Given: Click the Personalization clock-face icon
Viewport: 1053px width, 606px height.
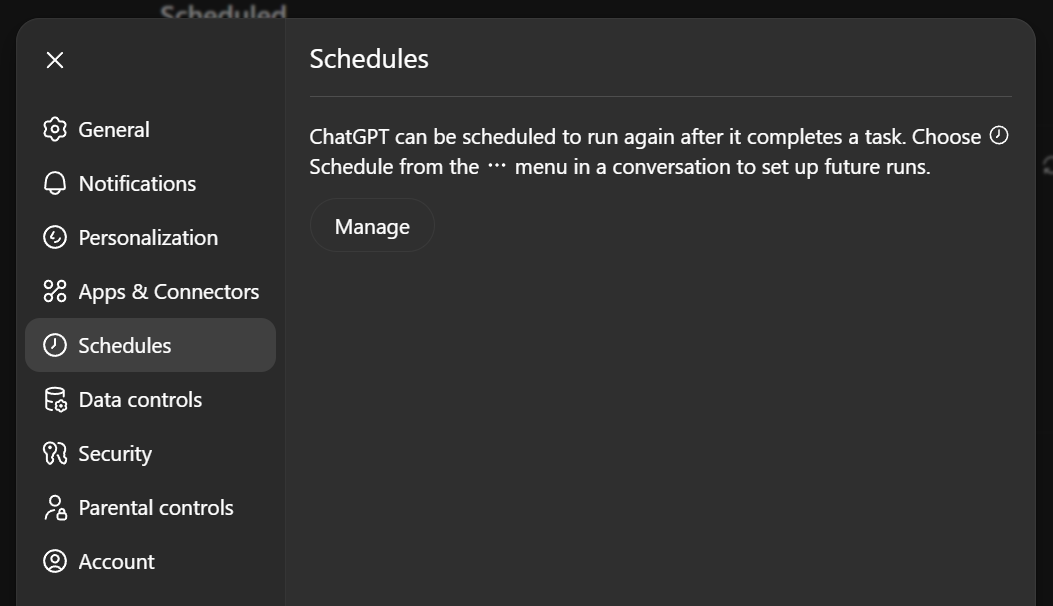Looking at the screenshot, I should pyautogui.click(x=57, y=237).
